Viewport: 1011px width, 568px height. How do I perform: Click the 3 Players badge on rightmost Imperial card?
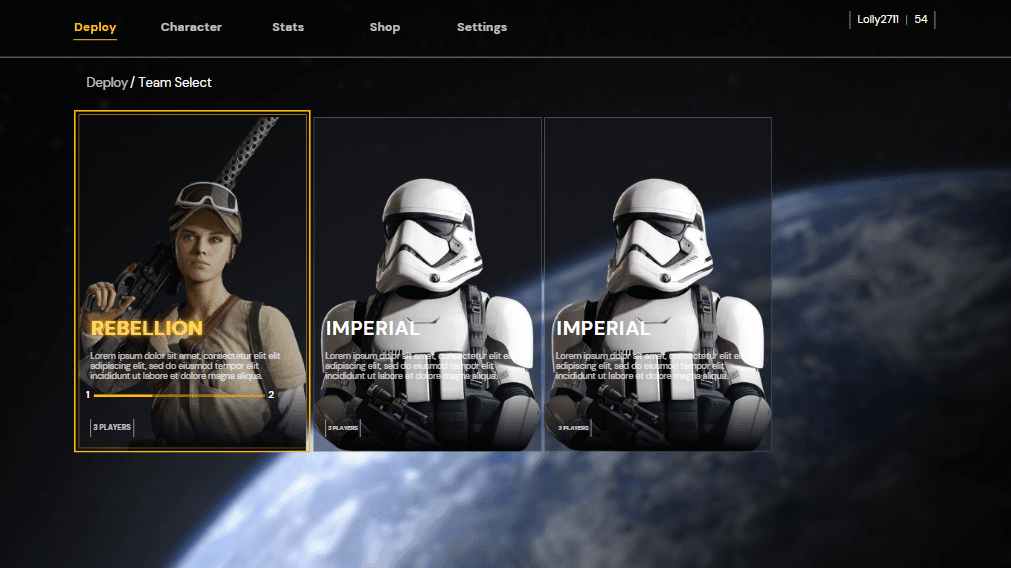[573, 428]
